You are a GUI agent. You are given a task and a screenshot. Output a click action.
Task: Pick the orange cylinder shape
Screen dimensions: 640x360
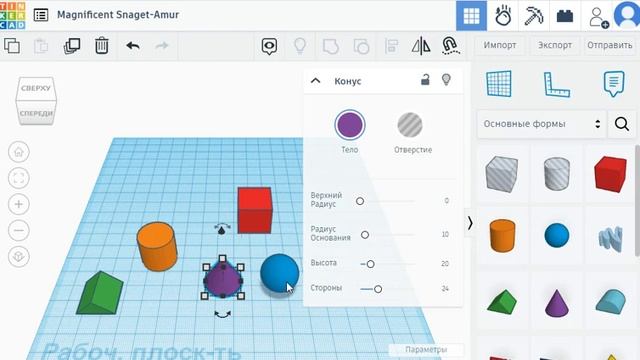pyautogui.click(x=502, y=236)
